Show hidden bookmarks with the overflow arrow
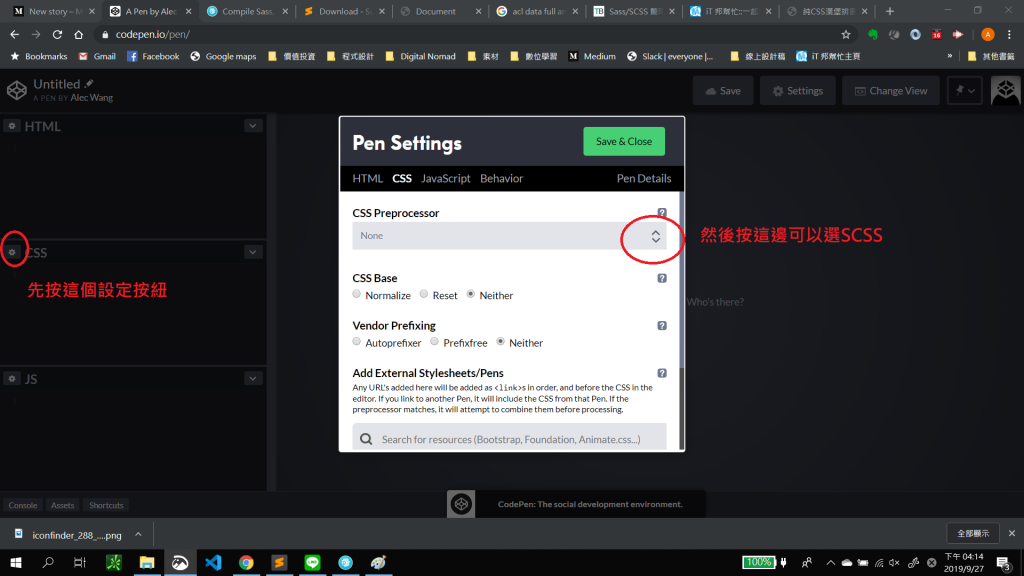The image size is (1024, 576). tap(950, 56)
